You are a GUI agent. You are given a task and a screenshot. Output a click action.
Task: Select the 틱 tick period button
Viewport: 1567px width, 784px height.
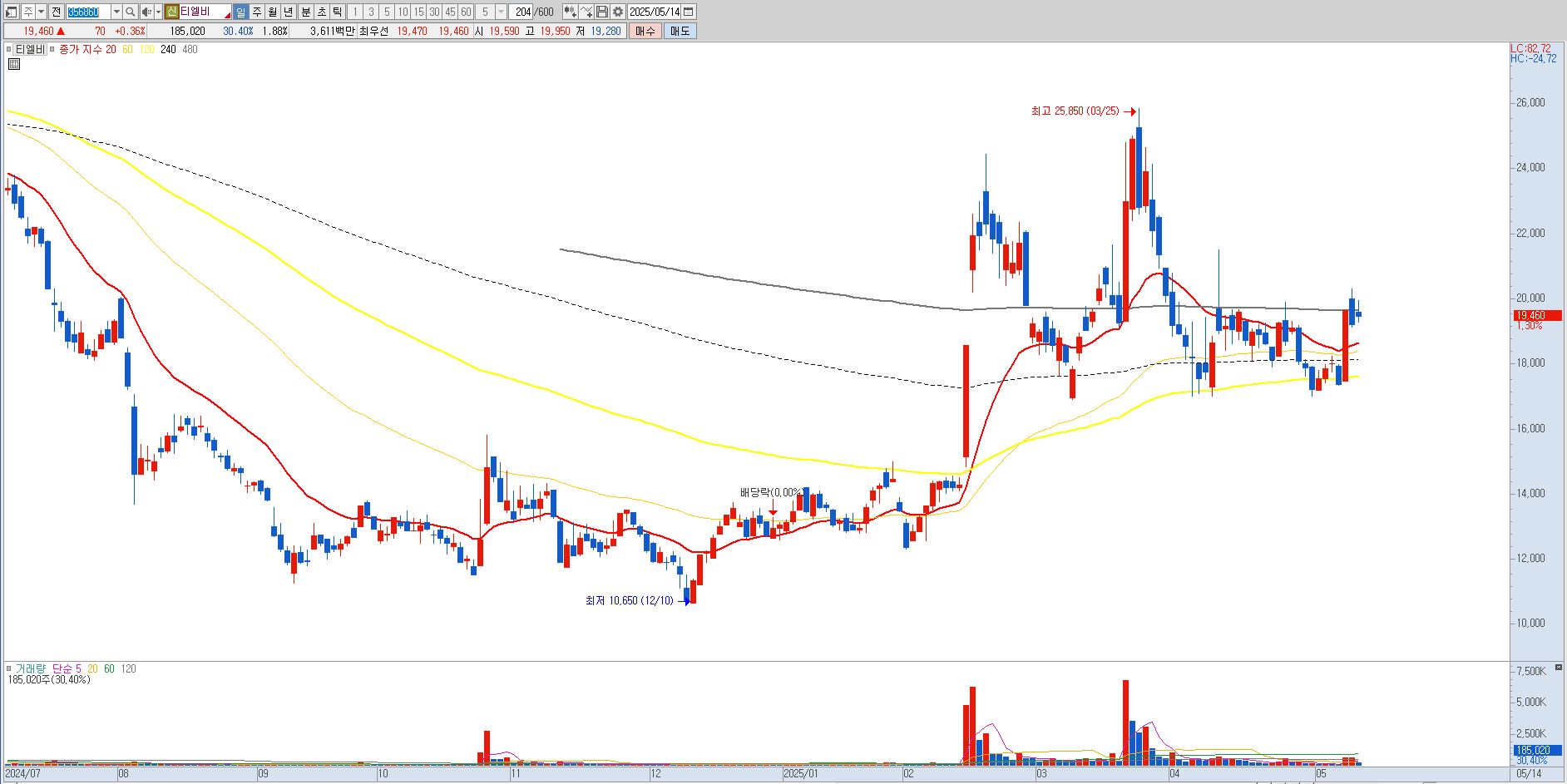337,12
